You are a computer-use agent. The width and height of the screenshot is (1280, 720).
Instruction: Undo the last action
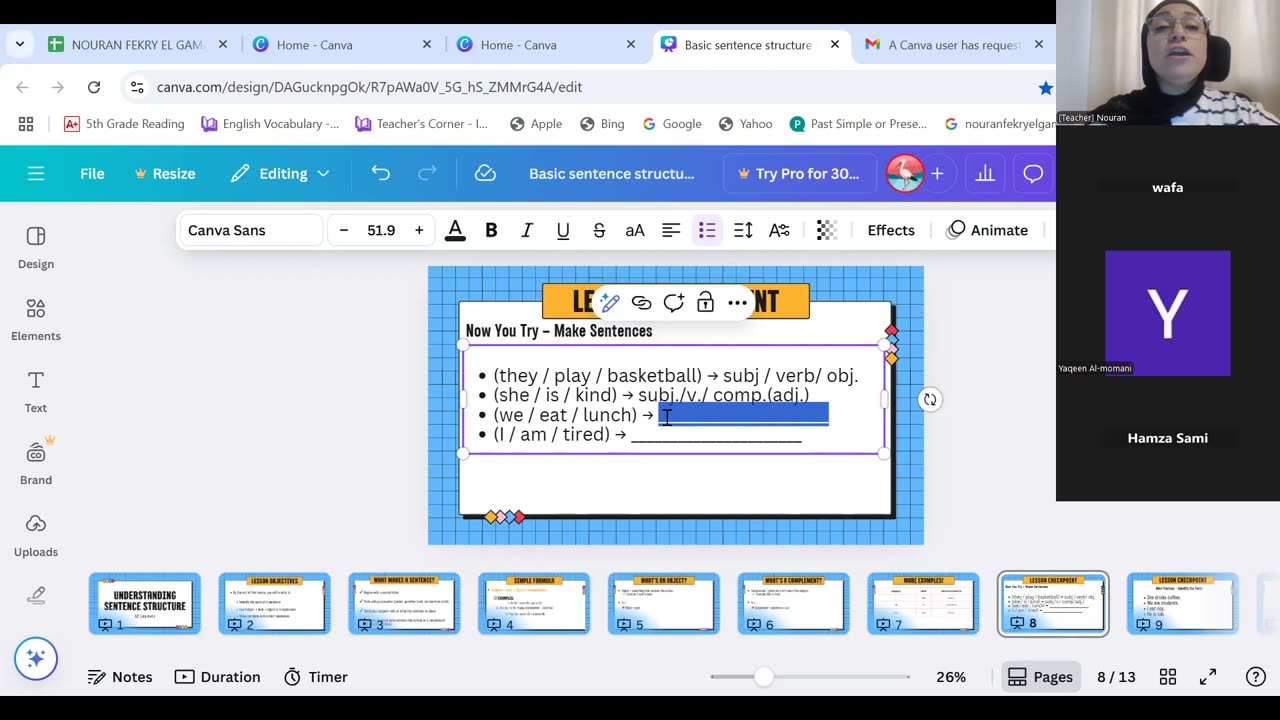coord(381,173)
